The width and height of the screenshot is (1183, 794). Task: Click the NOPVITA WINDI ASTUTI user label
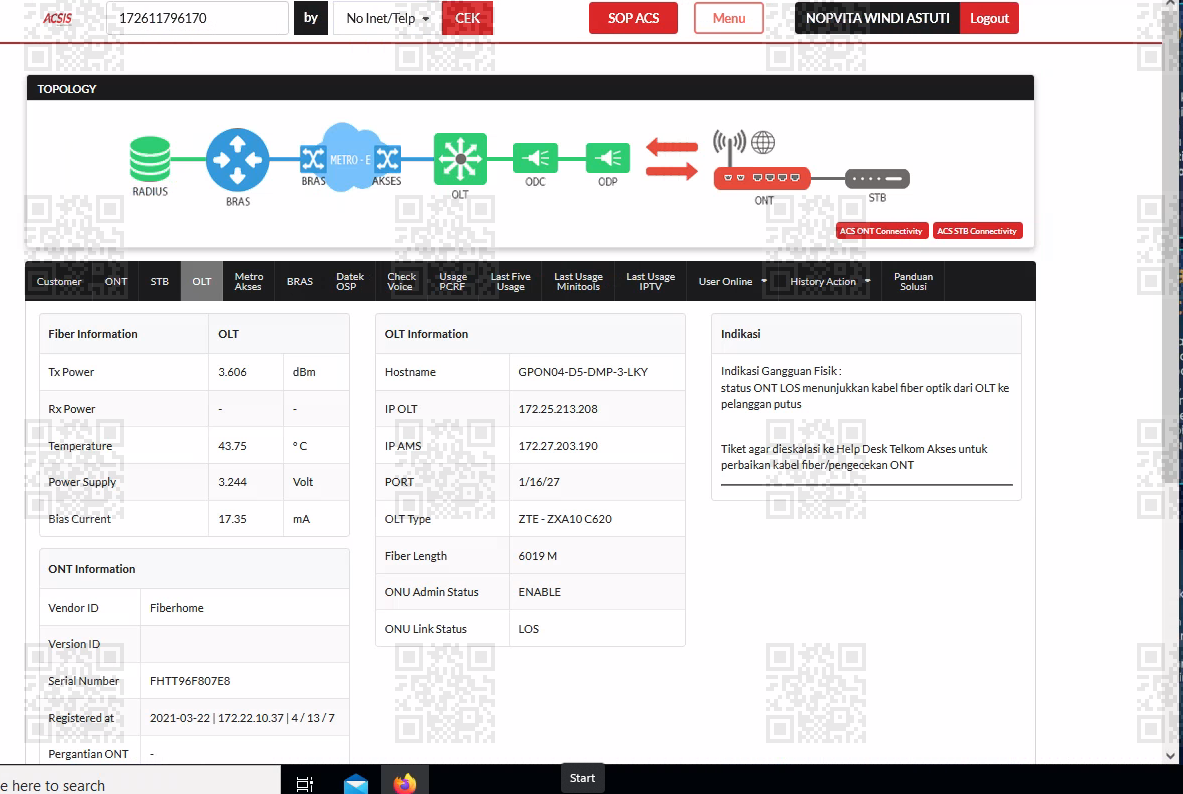[877, 18]
